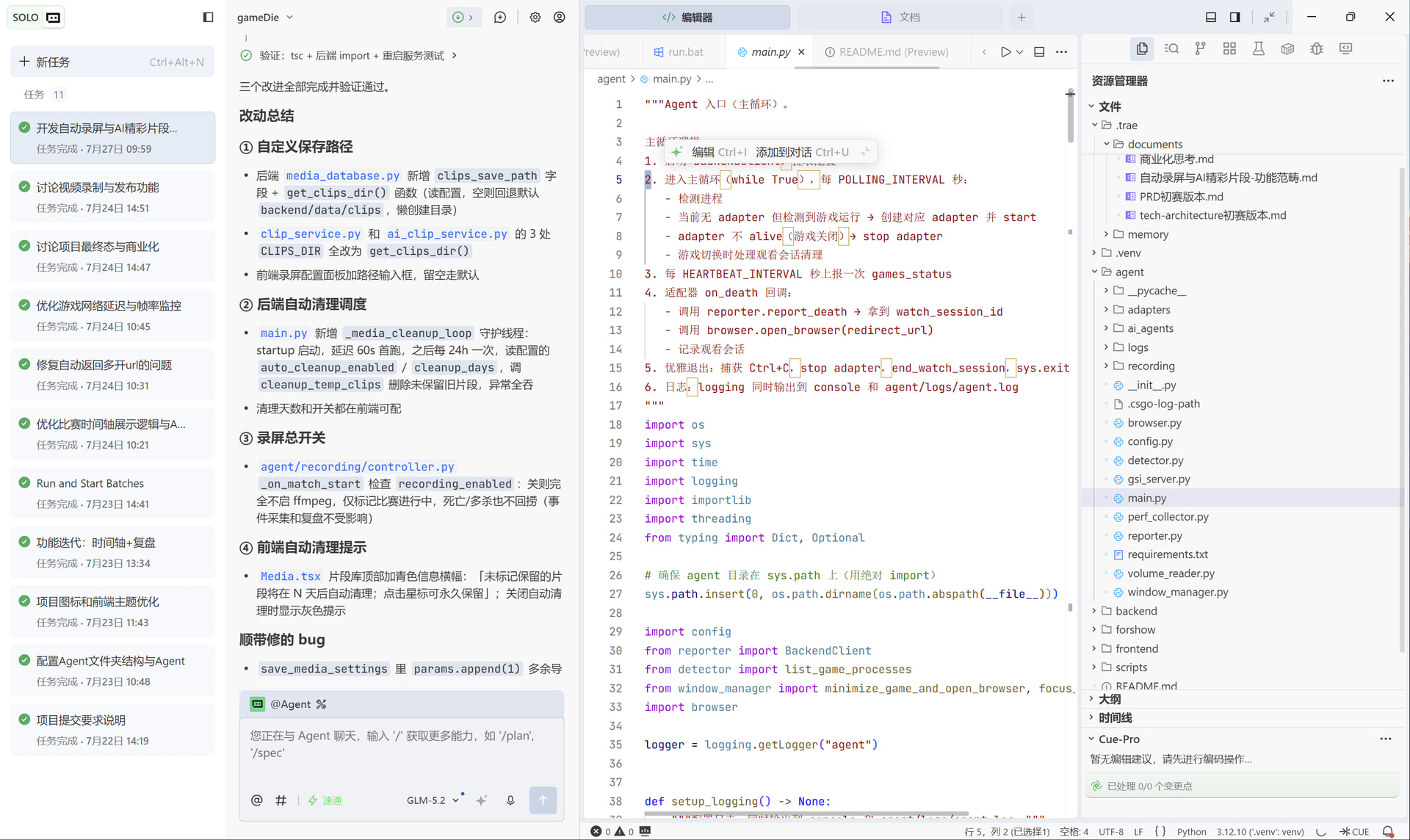Viewport: 1410px width, 840px height.
Task: Open ai_clip_service.py link
Action: pos(447,233)
